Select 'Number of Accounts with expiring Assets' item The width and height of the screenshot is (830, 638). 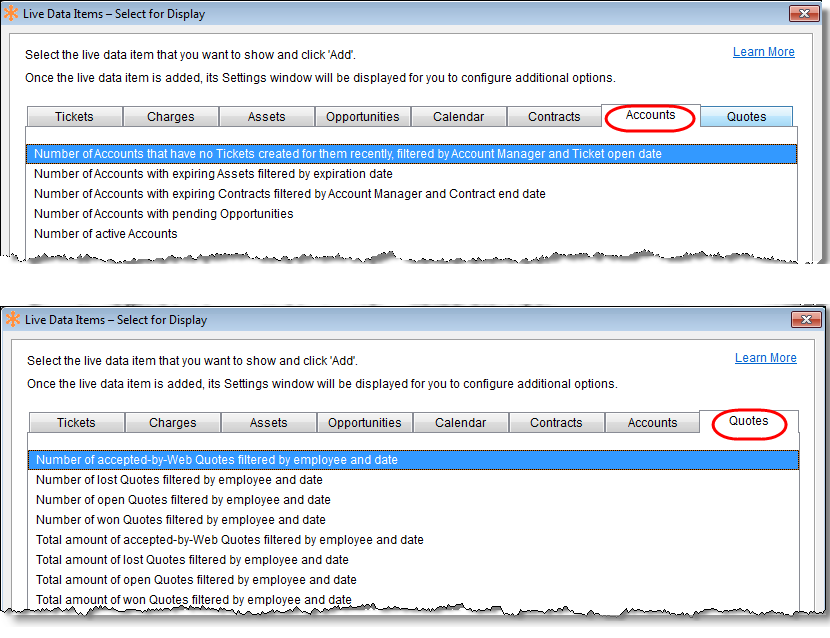[213, 174]
